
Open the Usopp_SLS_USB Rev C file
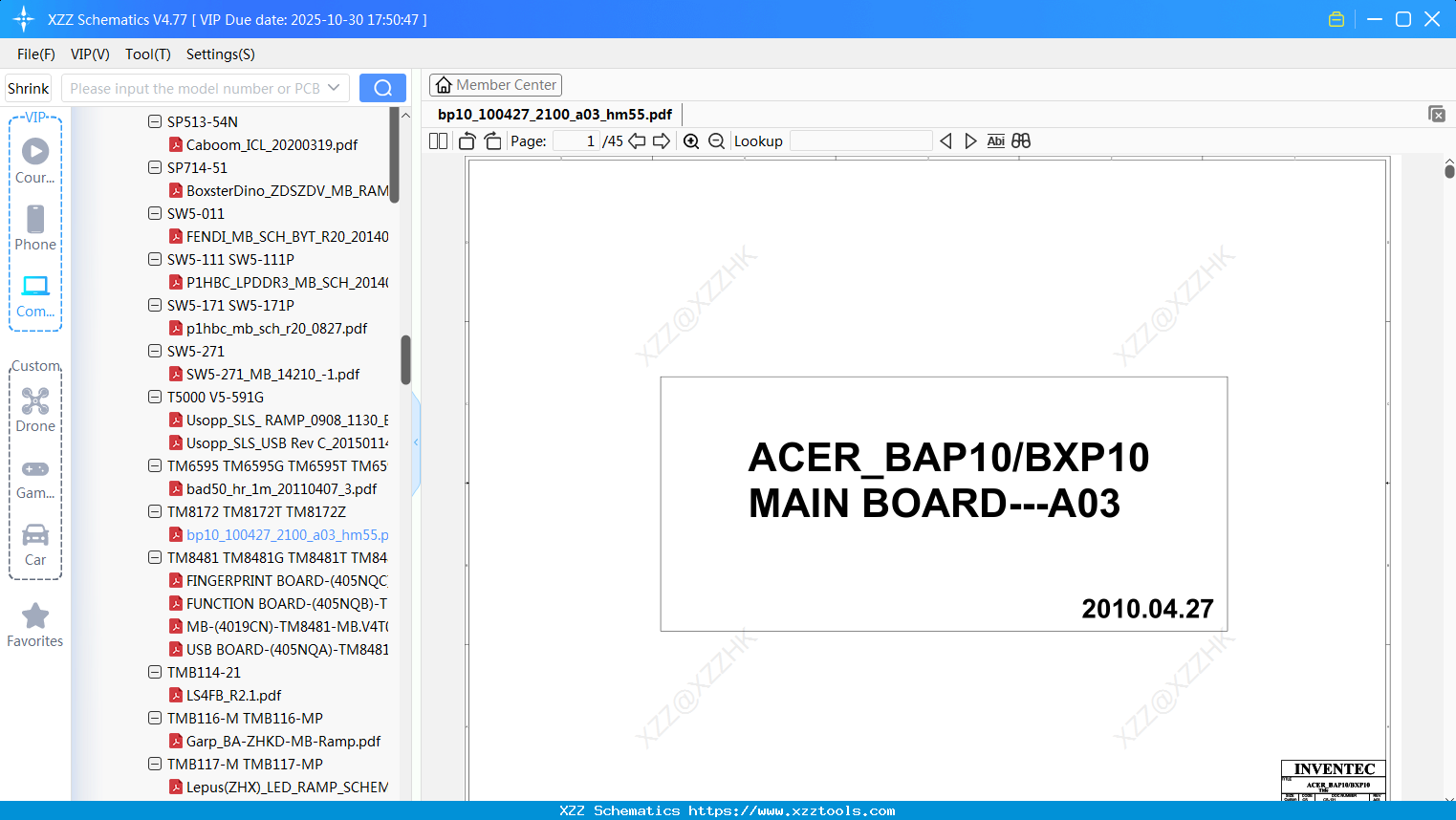tap(279, 442)
